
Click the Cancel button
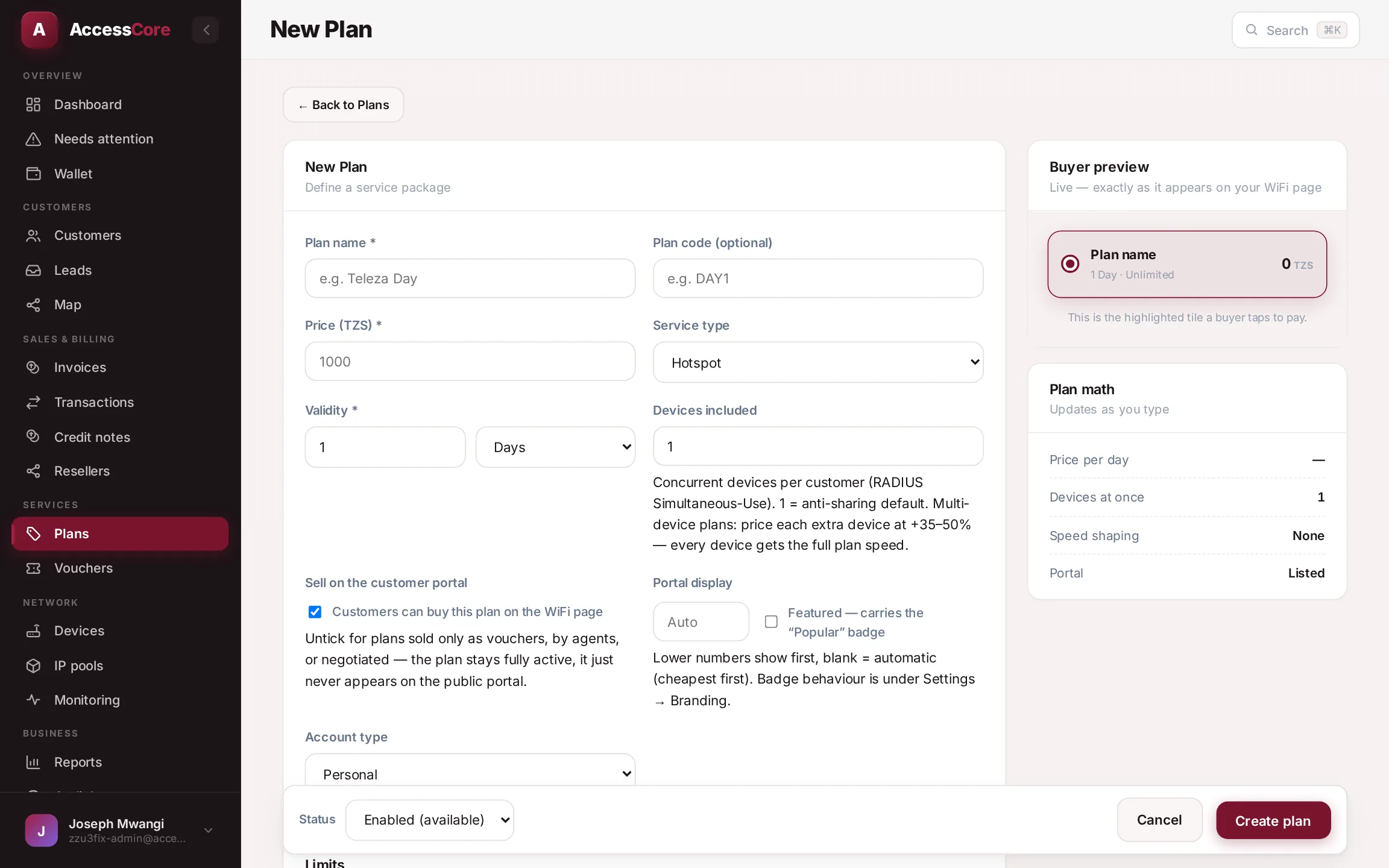coord(1159,820)
